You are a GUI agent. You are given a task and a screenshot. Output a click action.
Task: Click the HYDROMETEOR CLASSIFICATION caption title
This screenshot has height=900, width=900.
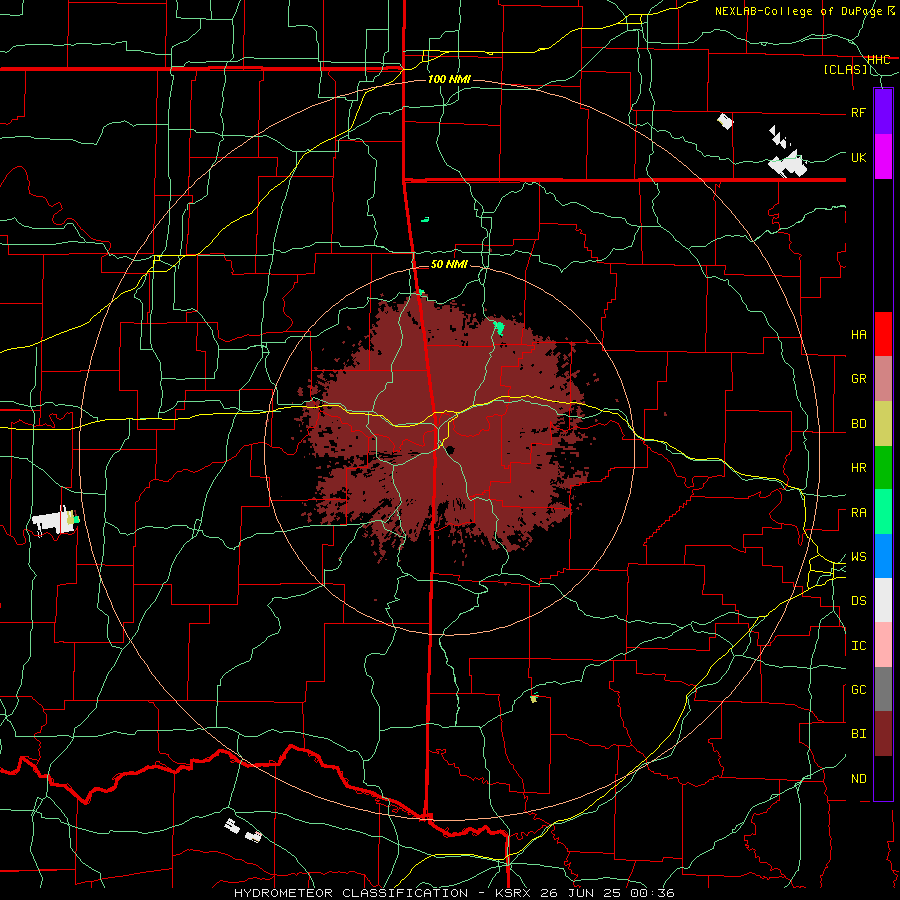pos(351,893)
